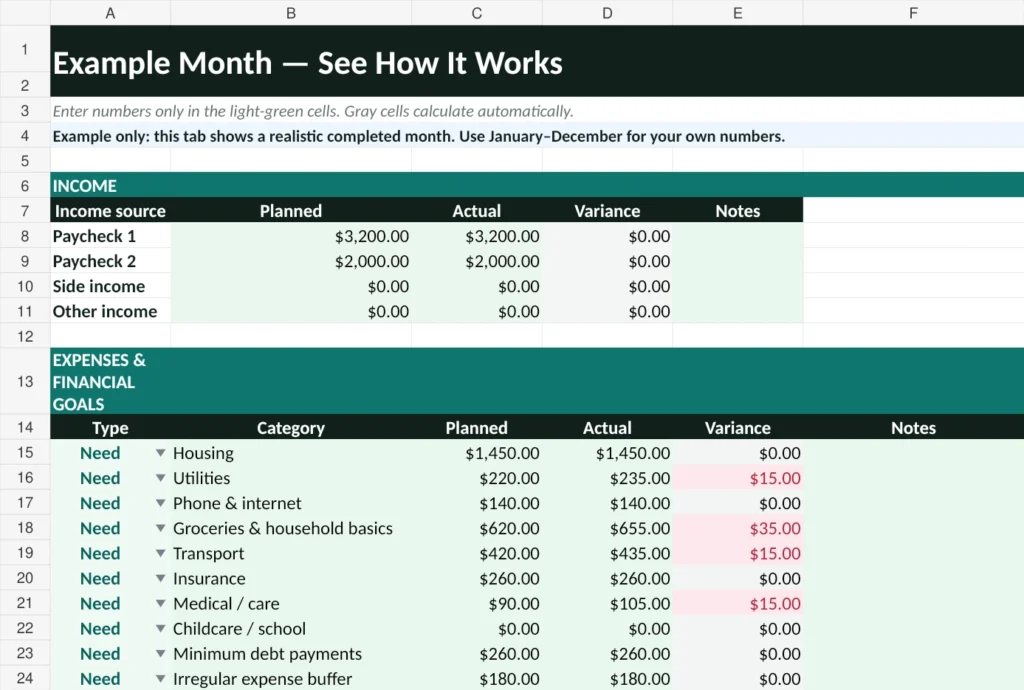Select Minimum debt payments actual $260.00 cell
Viewport: 1024px width, 690px height.
click(x=607, y=653)
